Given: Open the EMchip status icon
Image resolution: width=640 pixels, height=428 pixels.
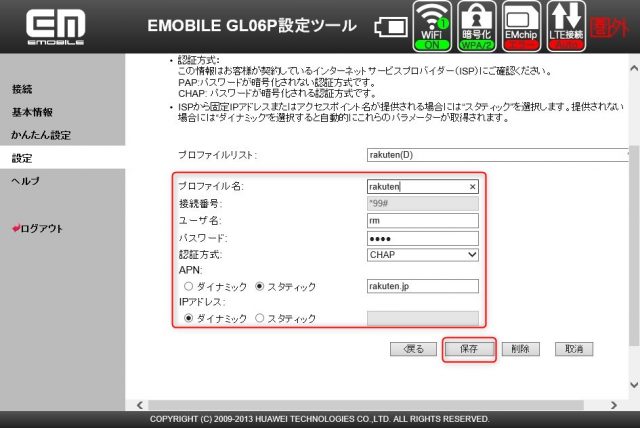Looking at the screenshot, I should [x=521, y=26].
